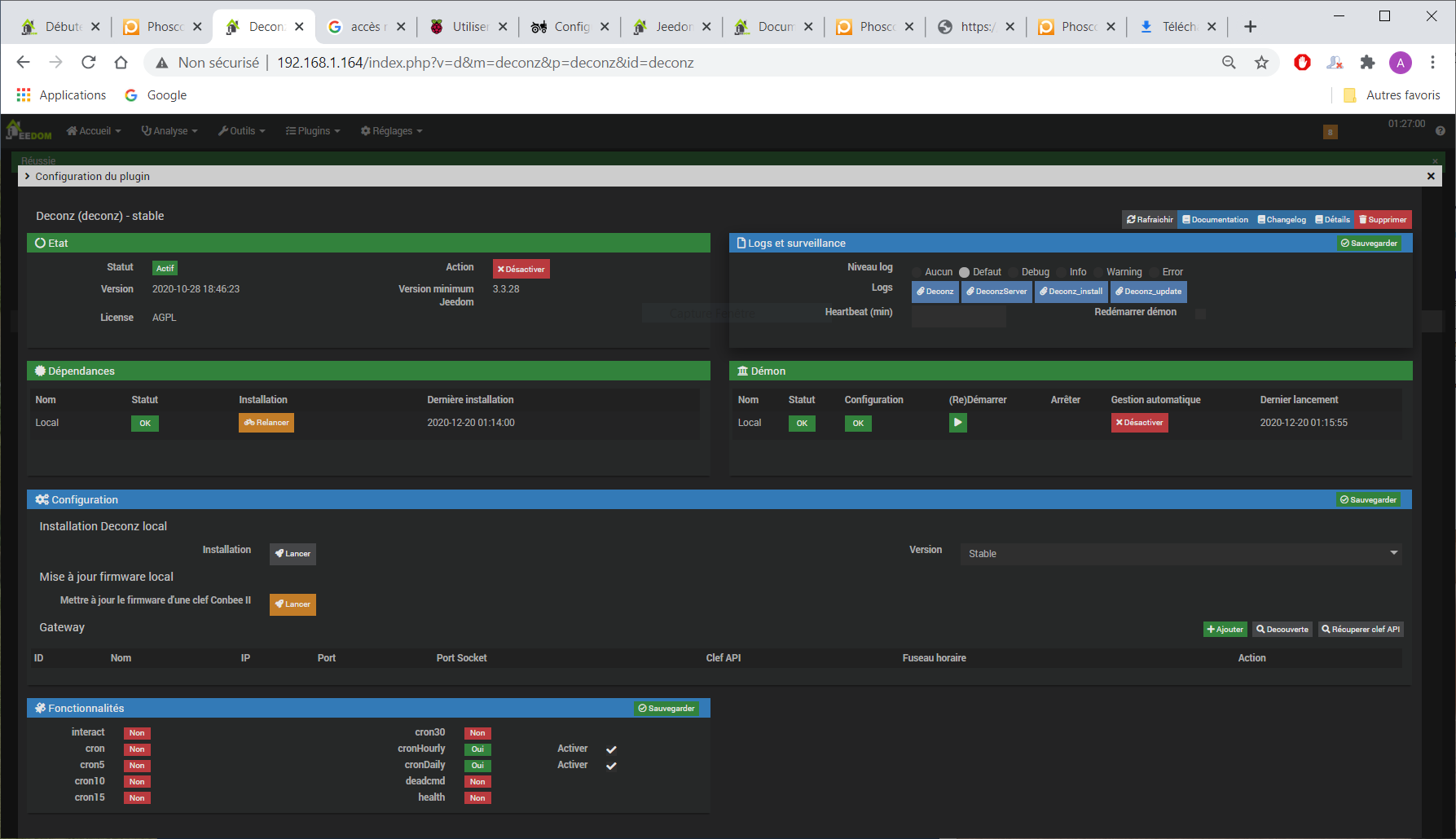Open a new browser tab
The image size is (1456, 839).
1250,27
